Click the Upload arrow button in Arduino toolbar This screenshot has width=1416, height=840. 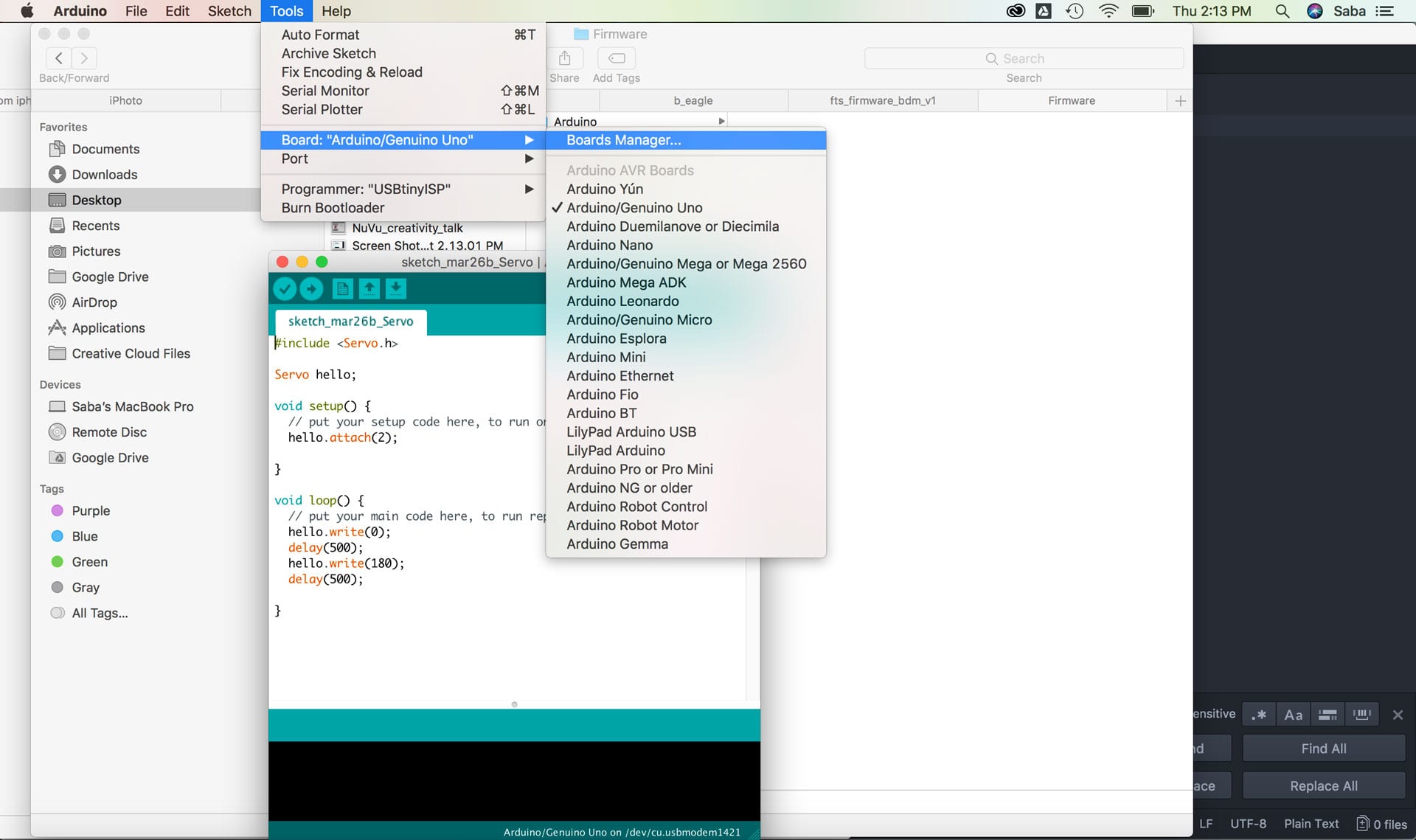tap(311, 288)
